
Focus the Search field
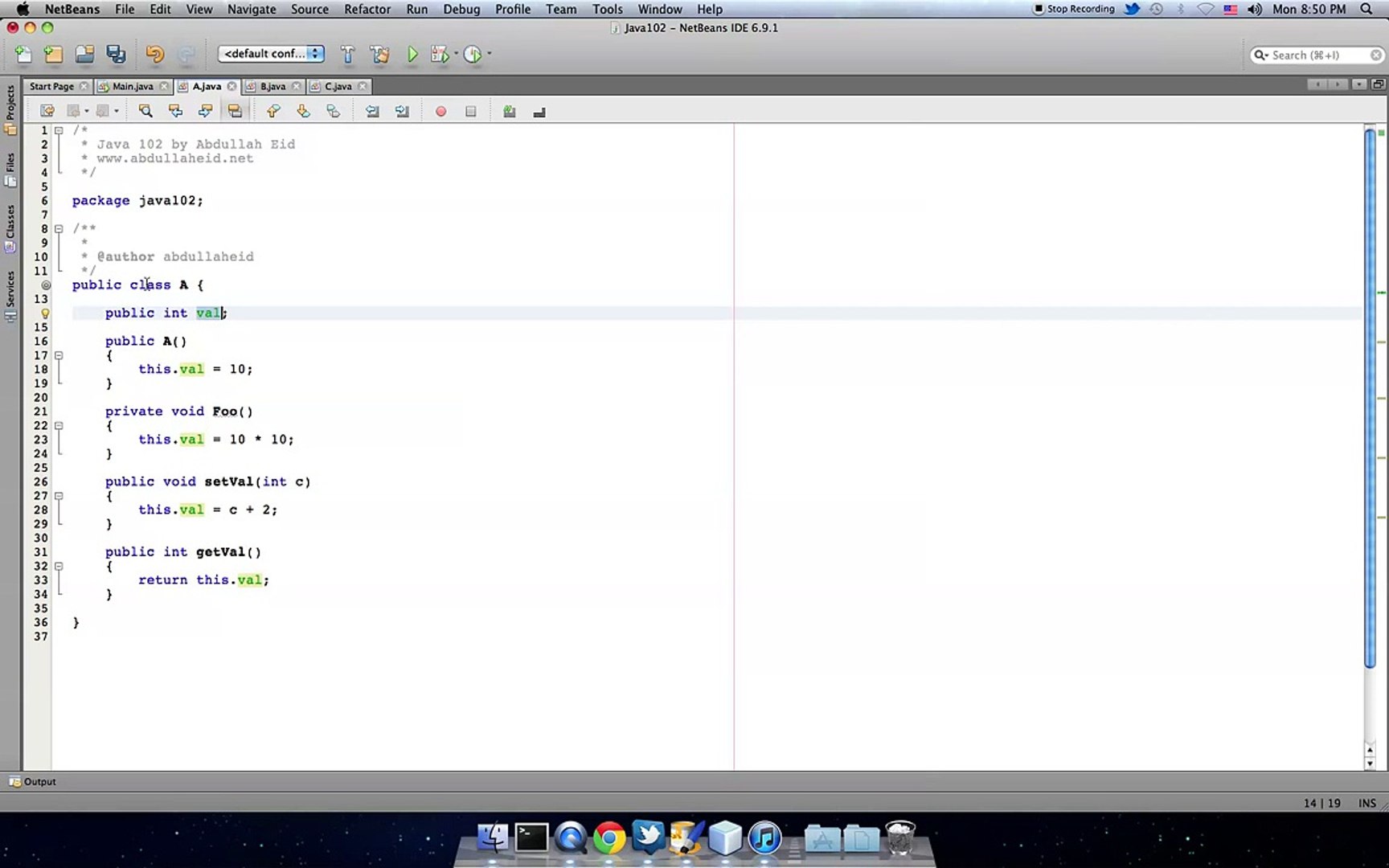pos(1317,55)
